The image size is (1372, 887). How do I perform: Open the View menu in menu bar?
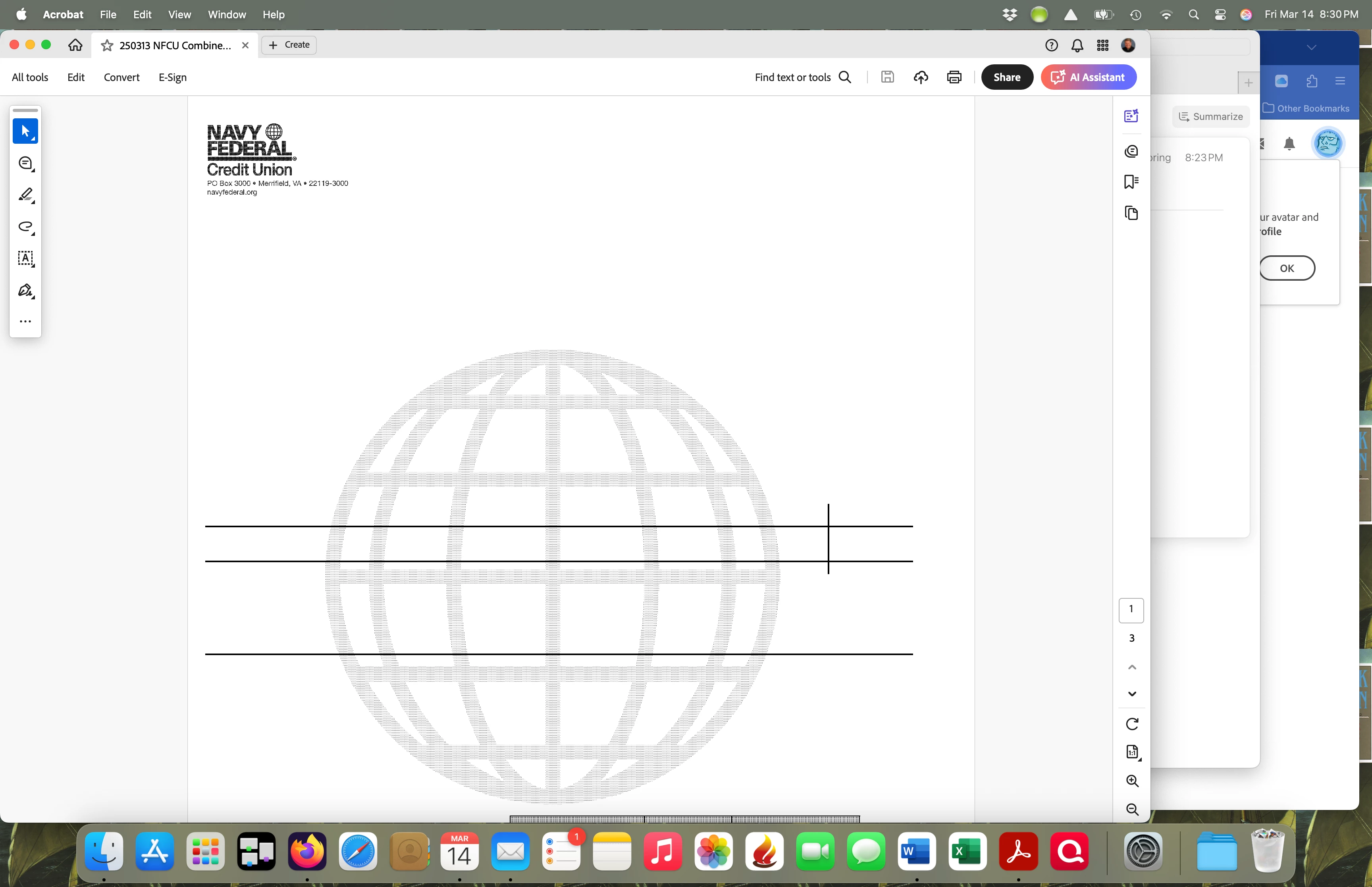[x=179, y=14]
